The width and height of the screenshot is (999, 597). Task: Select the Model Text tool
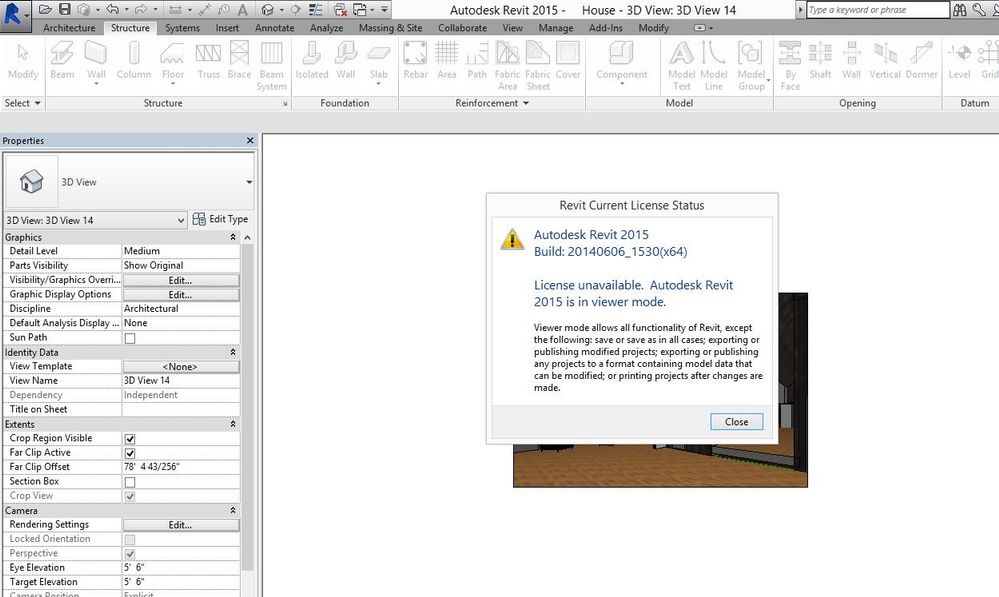point(681,66)
